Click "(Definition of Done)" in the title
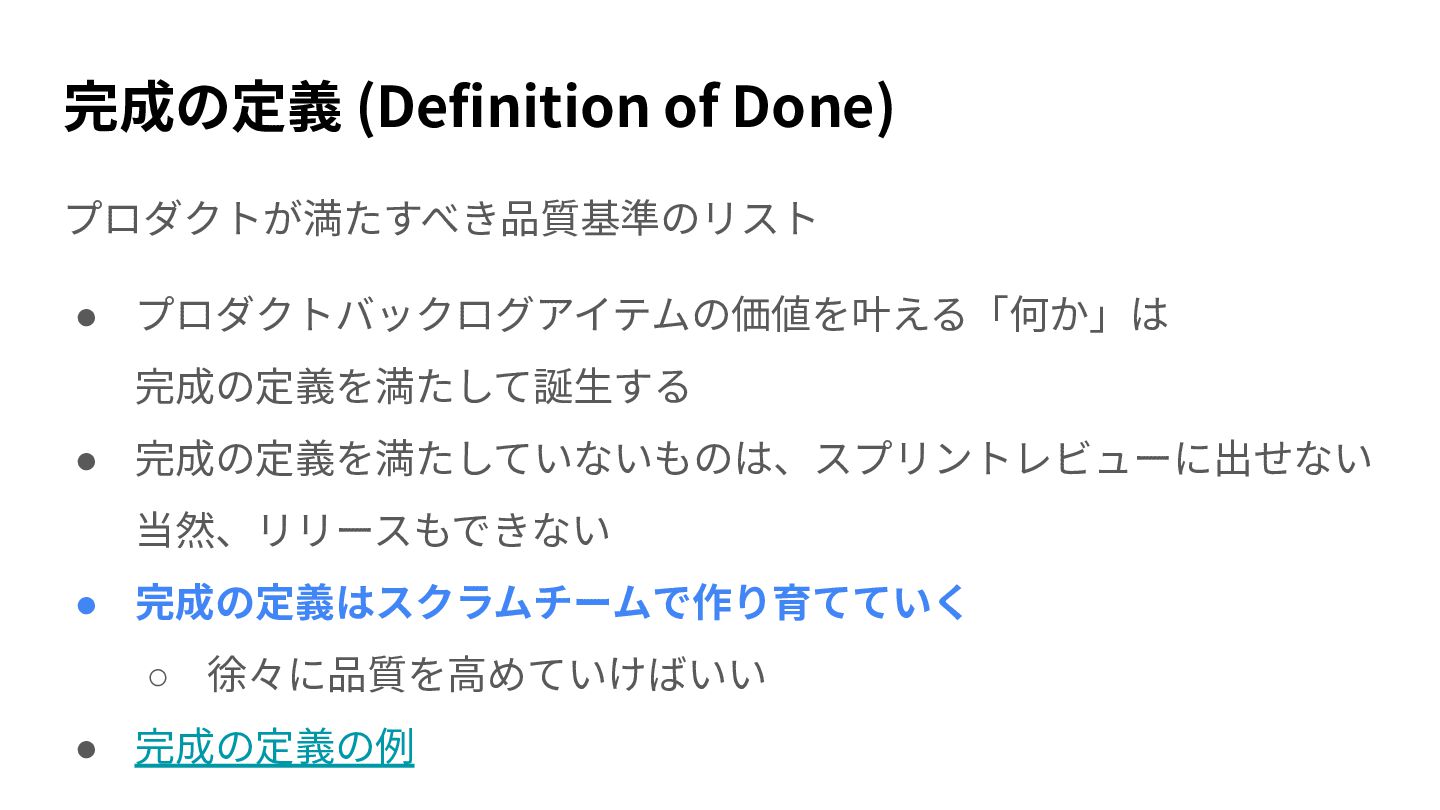The image size is (1440, 810). tap(624, 108)
